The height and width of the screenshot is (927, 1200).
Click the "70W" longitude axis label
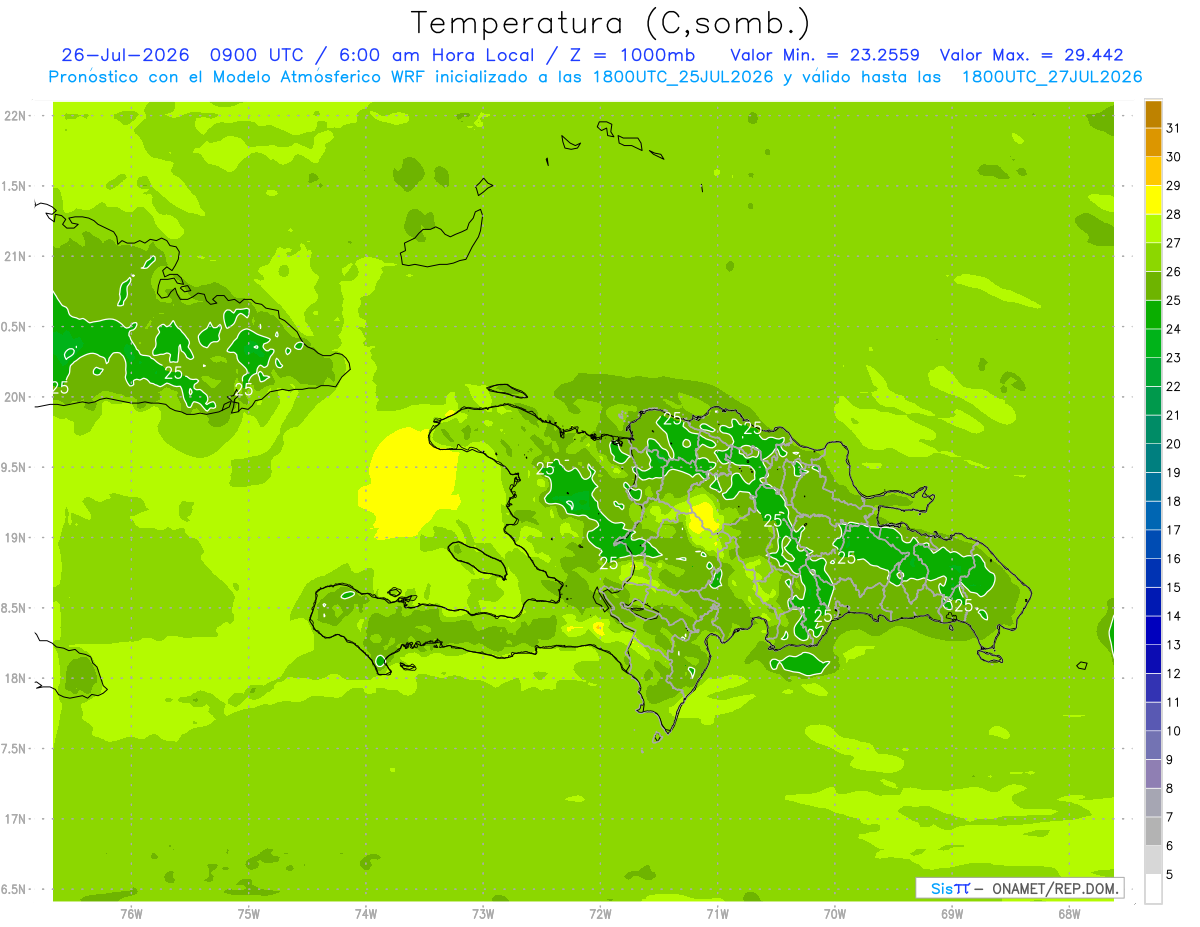[835, 914]
